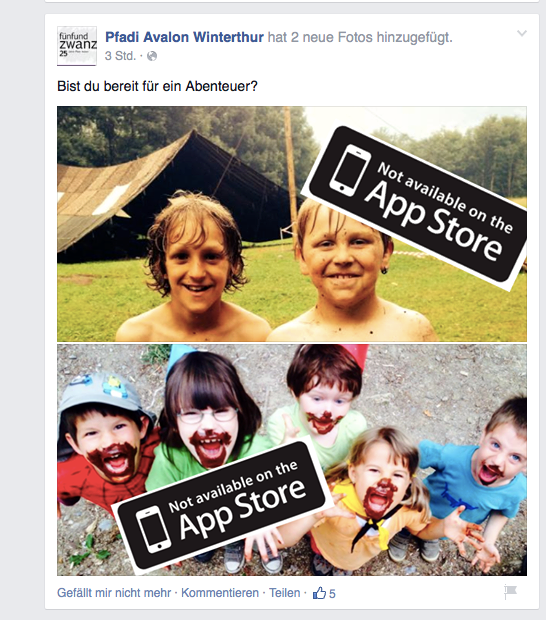
Task: Click "App Store" text on the tent photo badge
Action: pyautogui.click(x=433, y=221)
